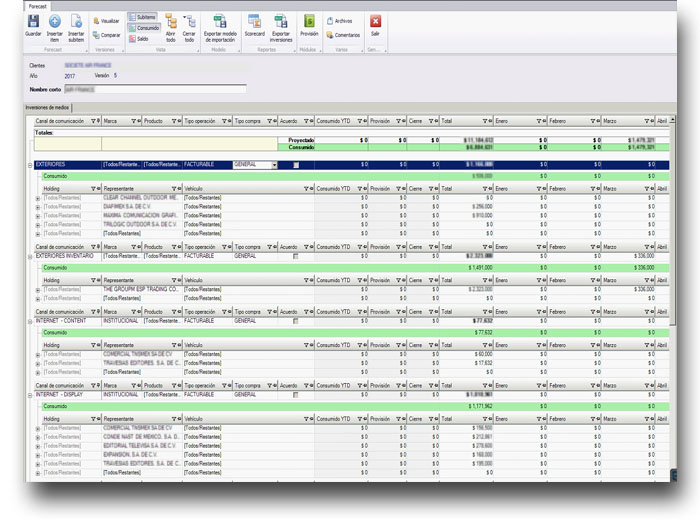
Task: Select the Inversiones de medios tab
Action: click(47, 106)
